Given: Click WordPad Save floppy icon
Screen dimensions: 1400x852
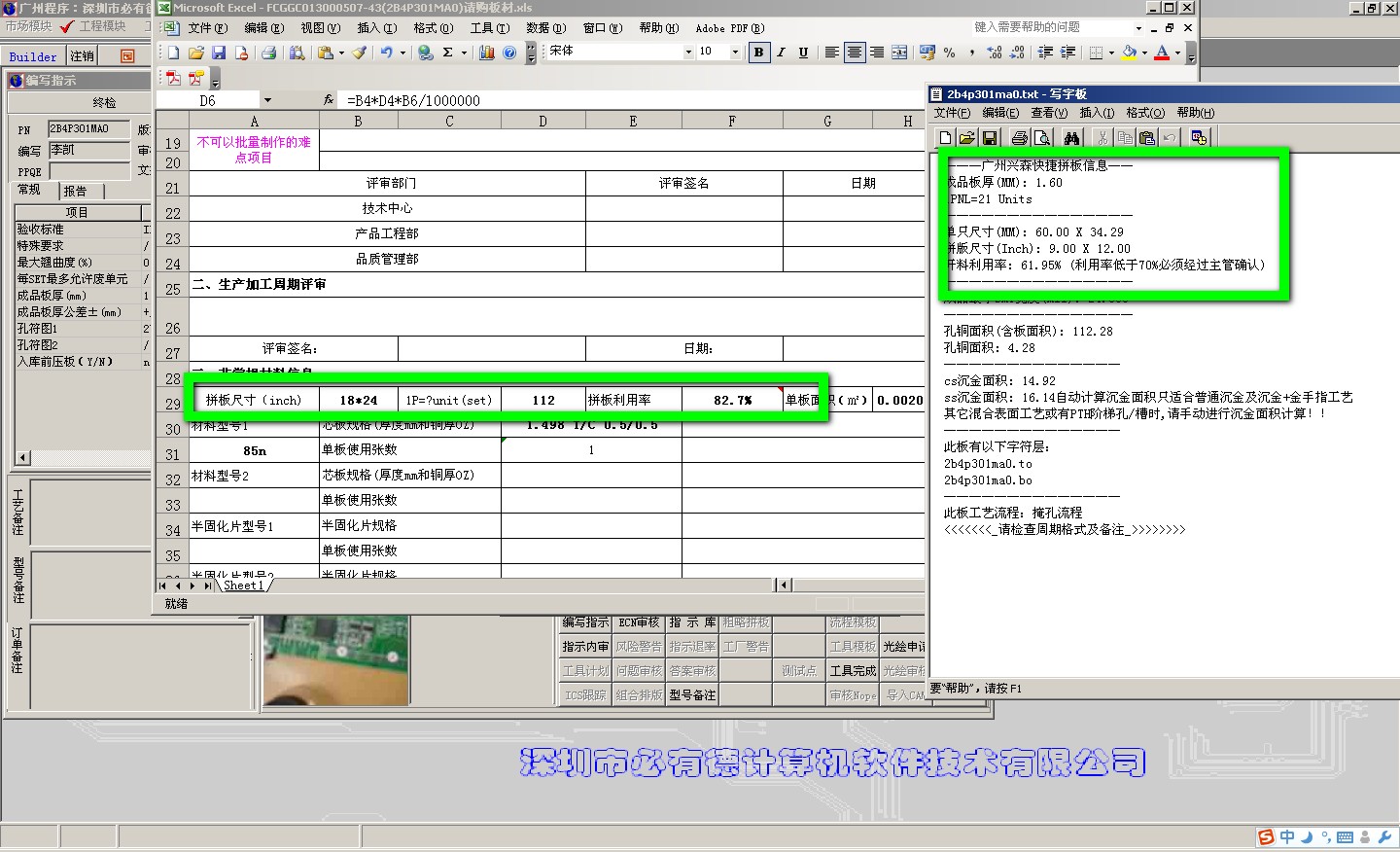Looking at the screenshot, I should point(989,138).
